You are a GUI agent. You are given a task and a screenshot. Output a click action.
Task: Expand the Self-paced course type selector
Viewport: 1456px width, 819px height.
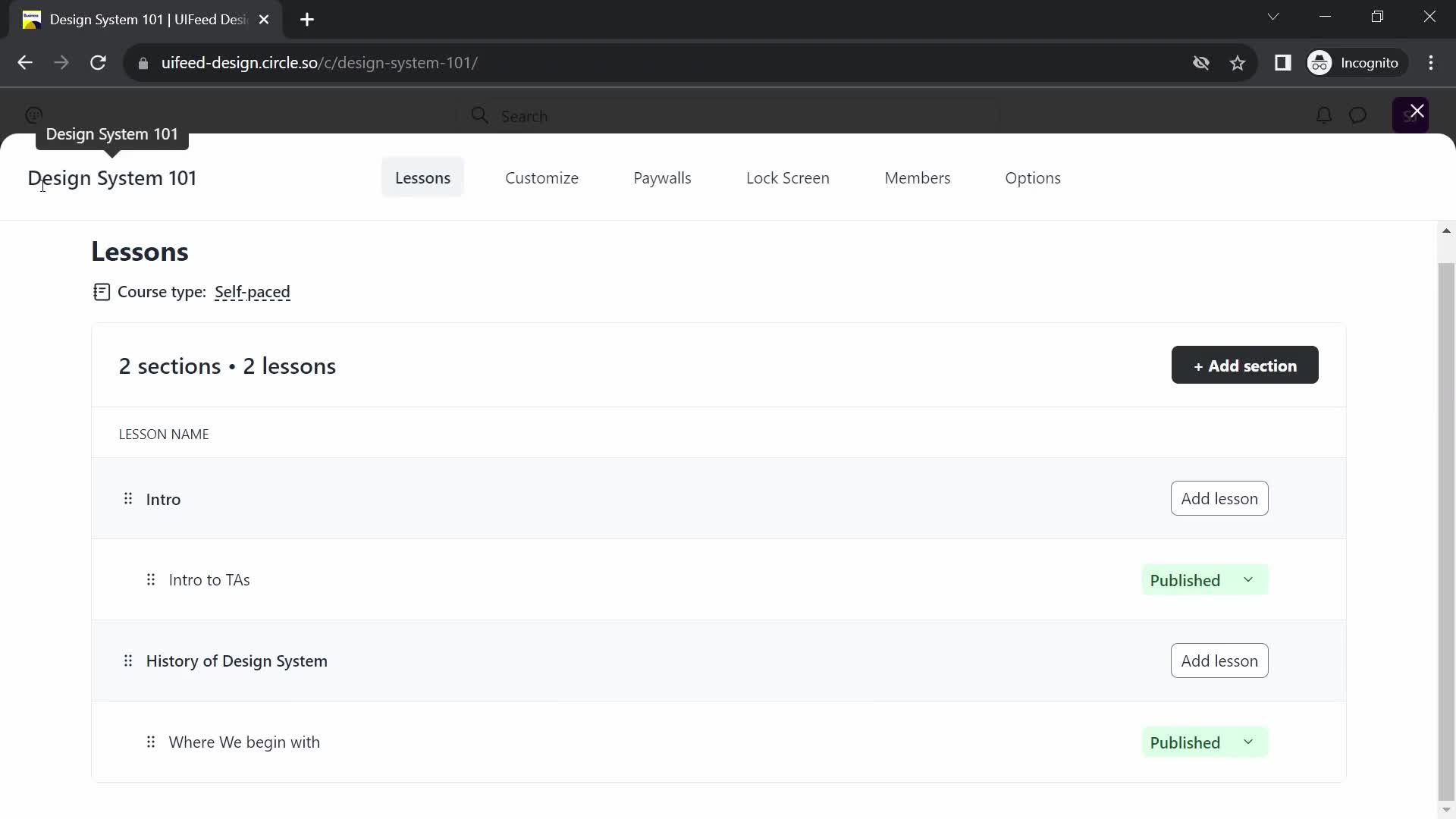(x=252, y=292)
